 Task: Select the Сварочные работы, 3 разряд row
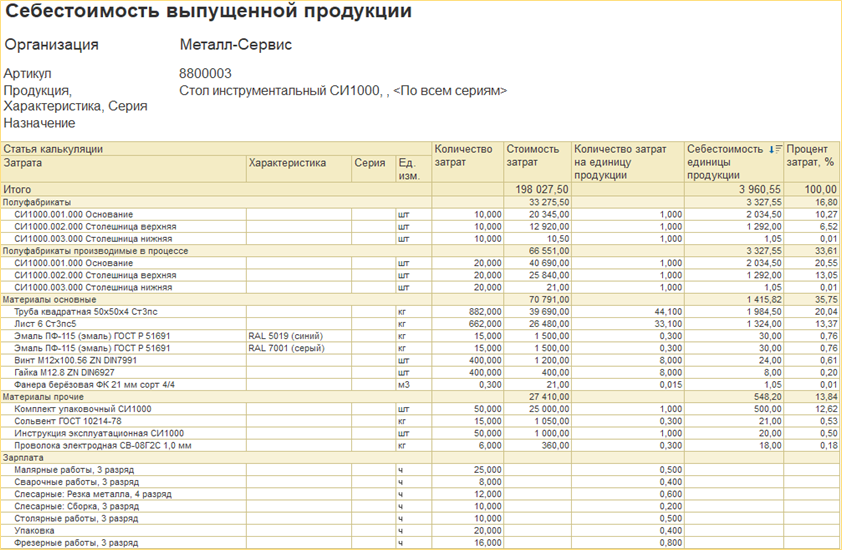pyautogui.click(x=76, y=481)
